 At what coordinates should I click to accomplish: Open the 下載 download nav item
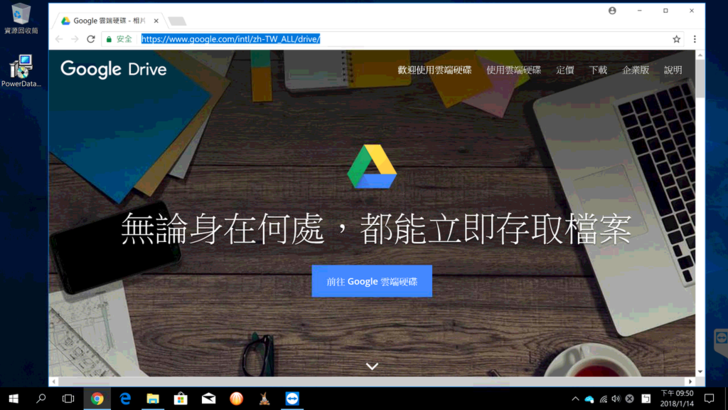pos(598,70)
